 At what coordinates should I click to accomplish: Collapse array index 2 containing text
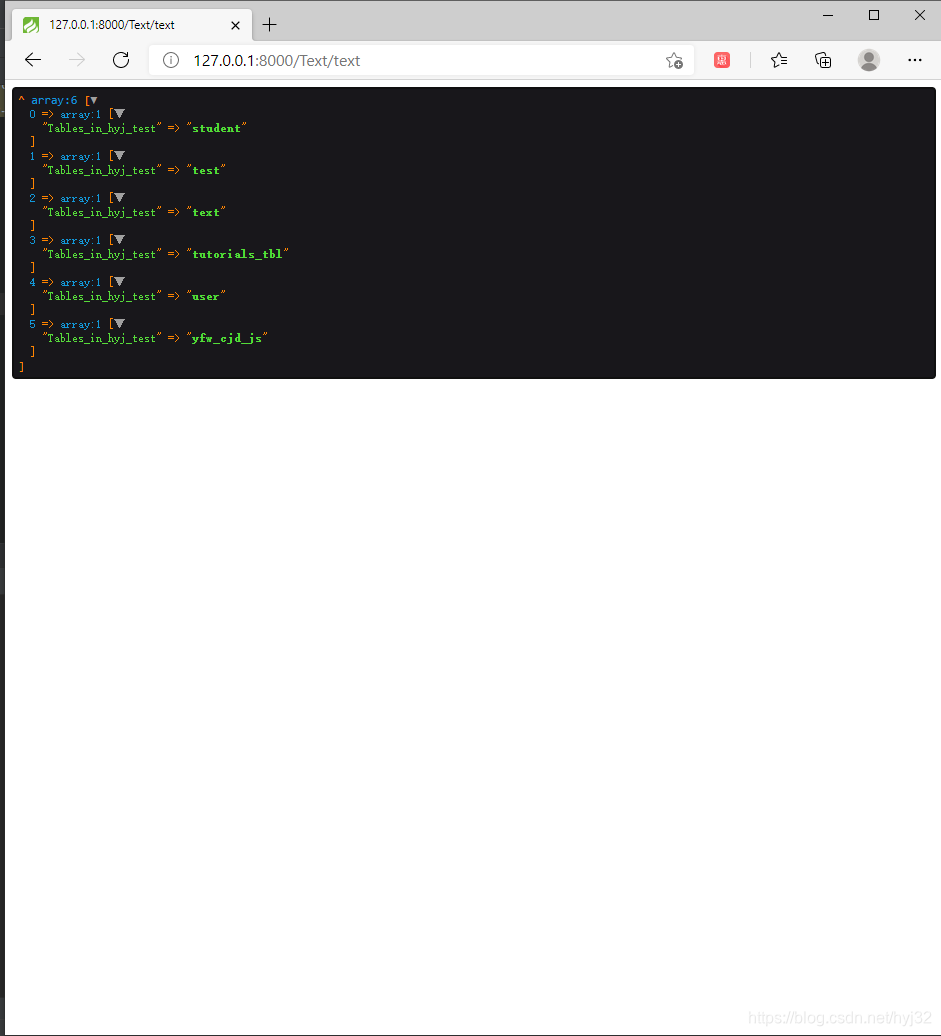(119, 198)
